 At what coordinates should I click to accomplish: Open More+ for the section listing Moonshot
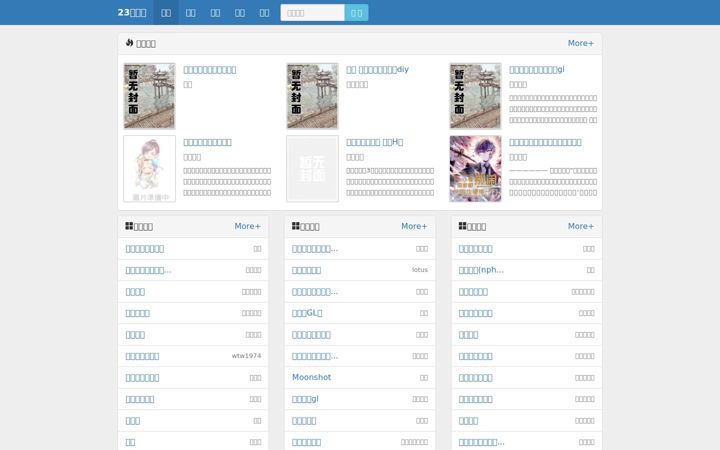(414, 226)
